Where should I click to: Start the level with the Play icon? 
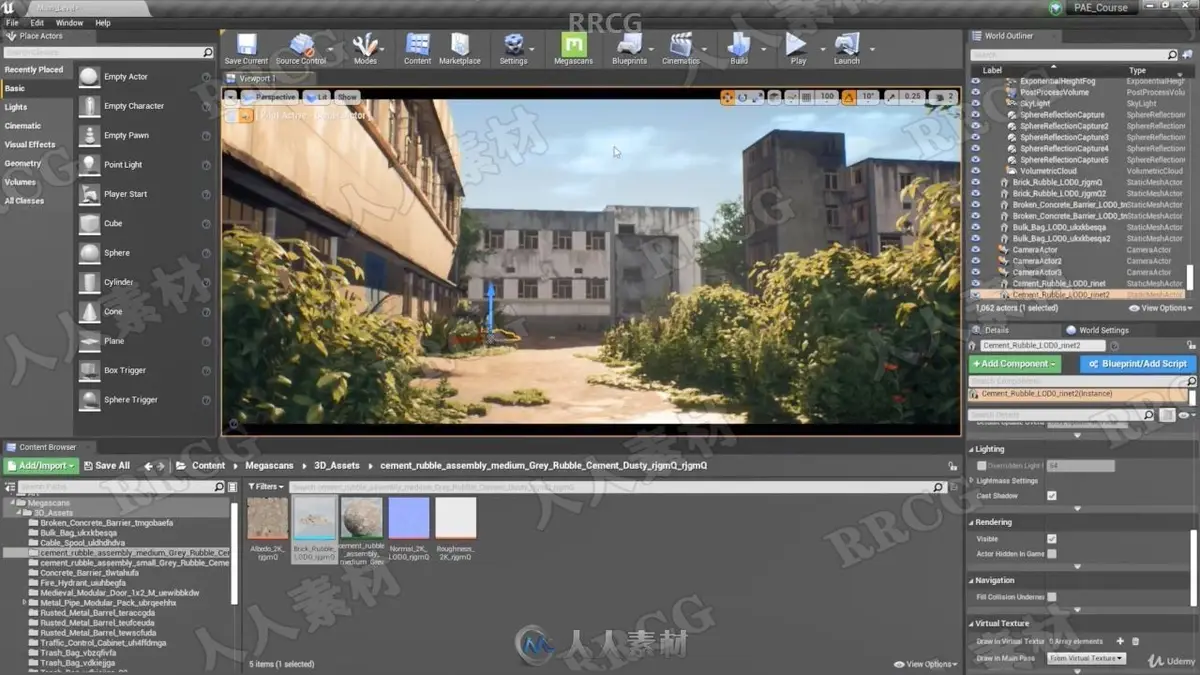(x=797, y=45)
